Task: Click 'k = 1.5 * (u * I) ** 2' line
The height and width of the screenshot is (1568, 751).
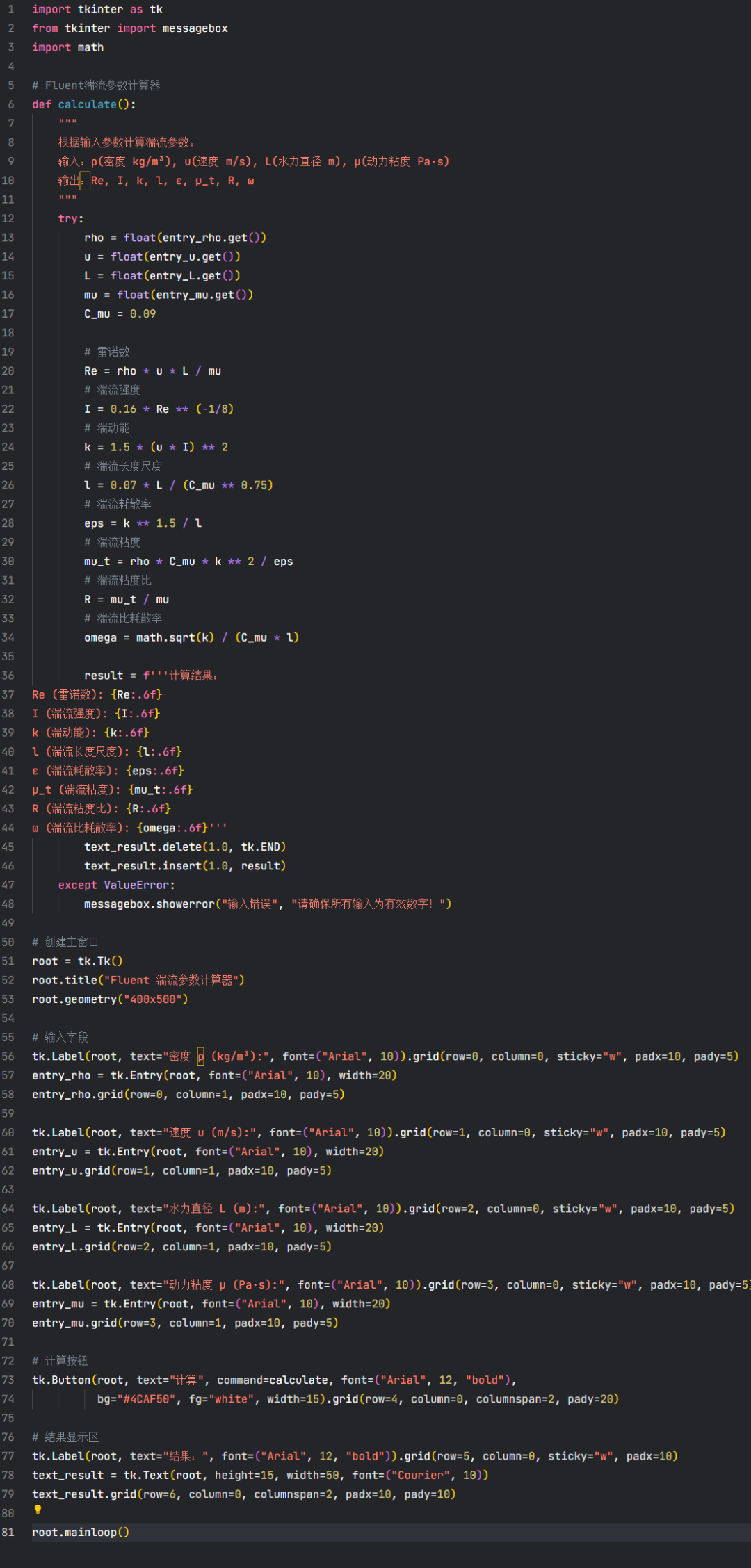Action: 156,447
